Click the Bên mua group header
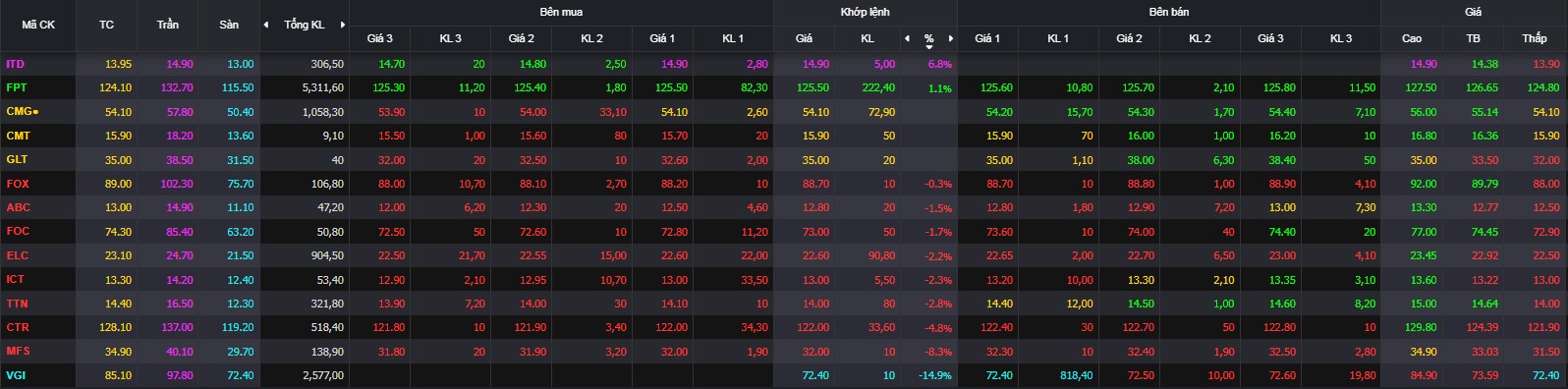The width and height of the screenshot is (1568, 389). (561, 12)
